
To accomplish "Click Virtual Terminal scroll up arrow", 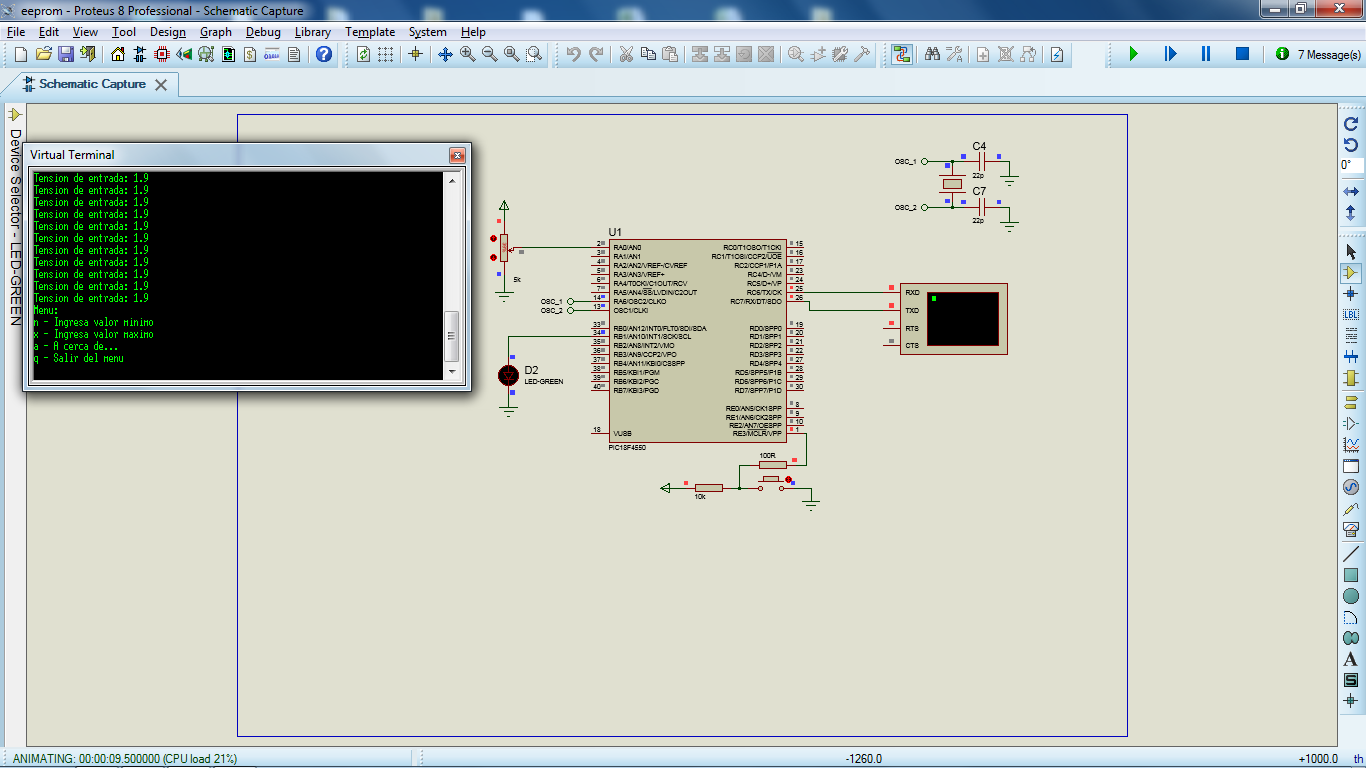I will (452, 181).
